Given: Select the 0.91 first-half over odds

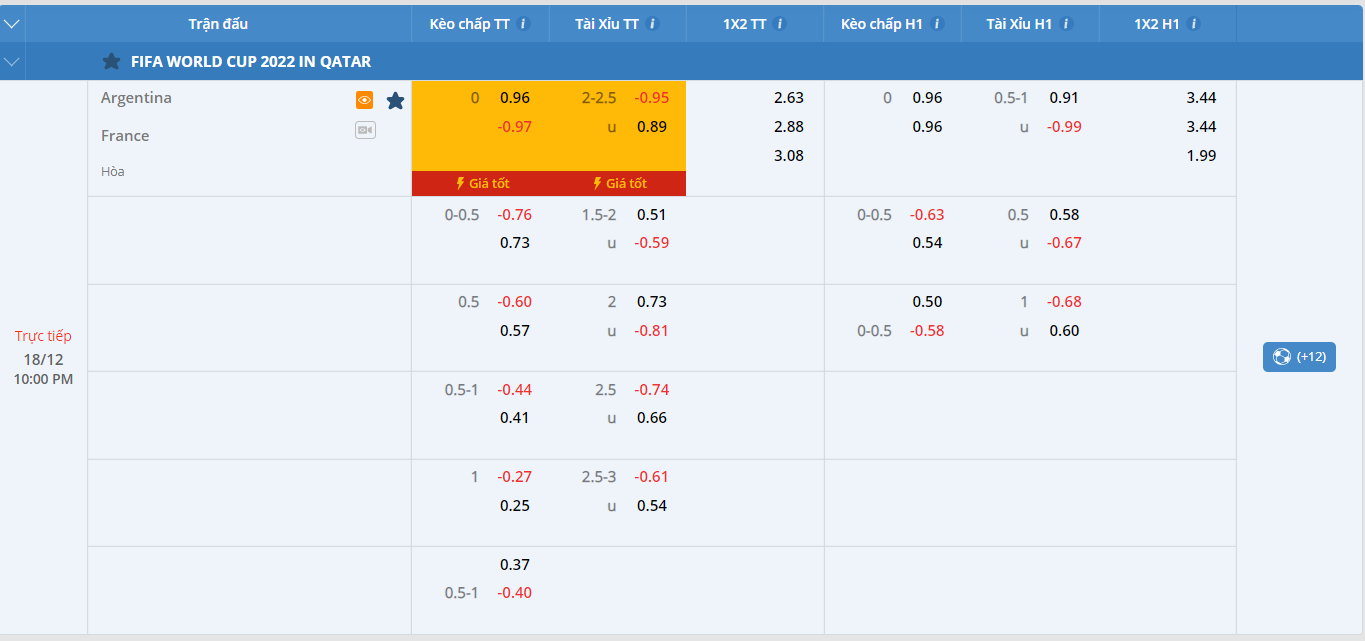Looking at the screenshot, I should click(1064, 98).
